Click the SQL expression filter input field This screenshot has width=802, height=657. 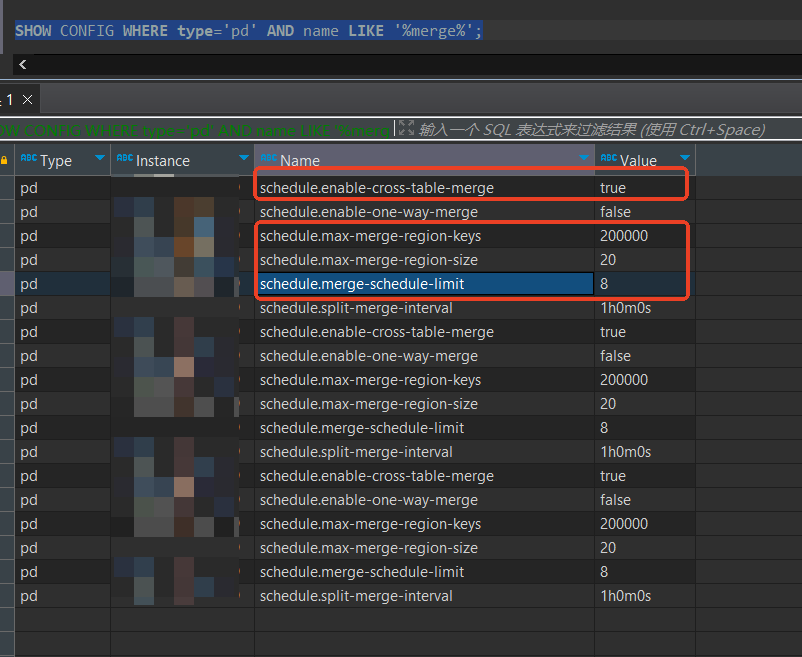pos(590,129)
